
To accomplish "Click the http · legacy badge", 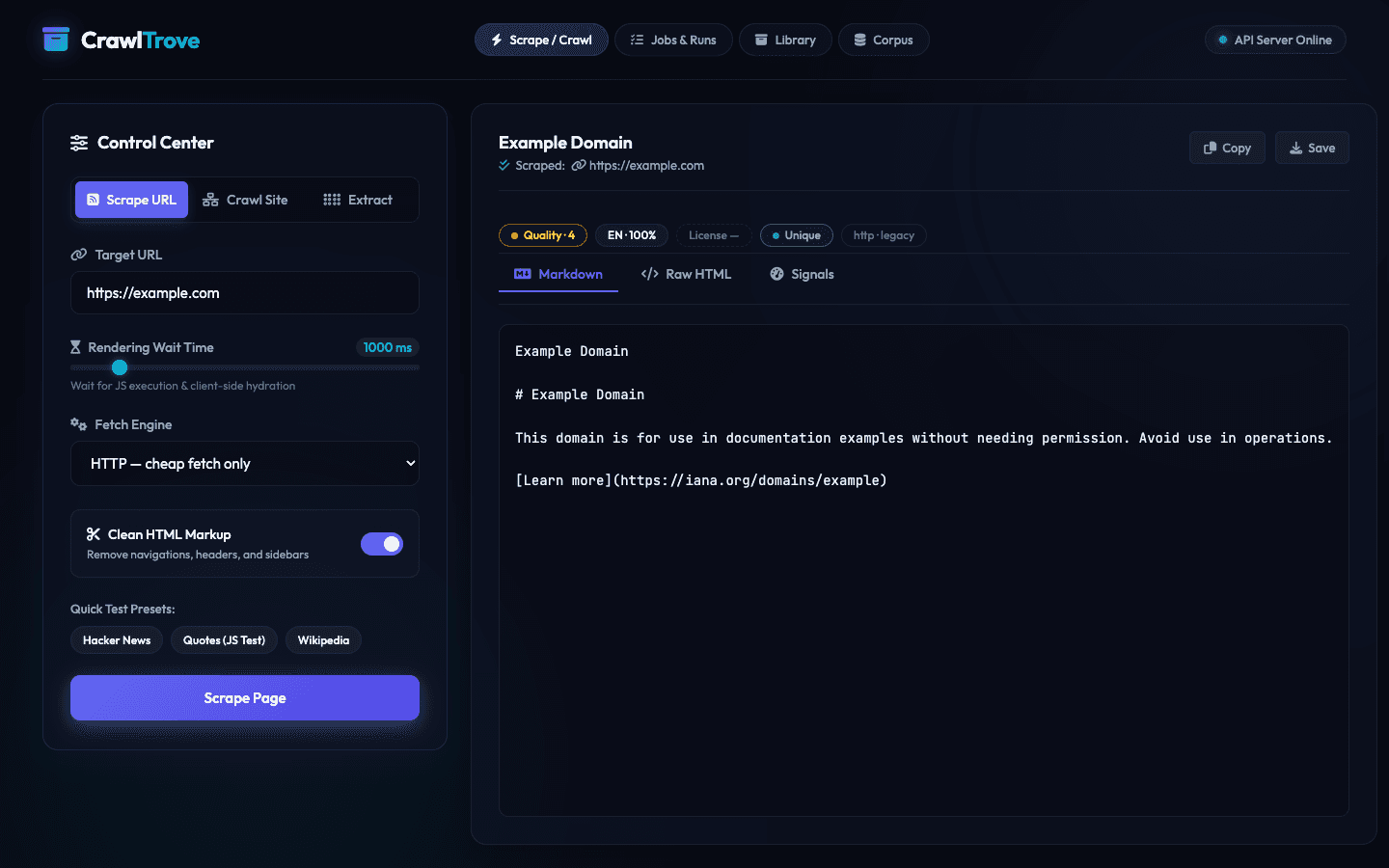I will [x=884, y=235].
